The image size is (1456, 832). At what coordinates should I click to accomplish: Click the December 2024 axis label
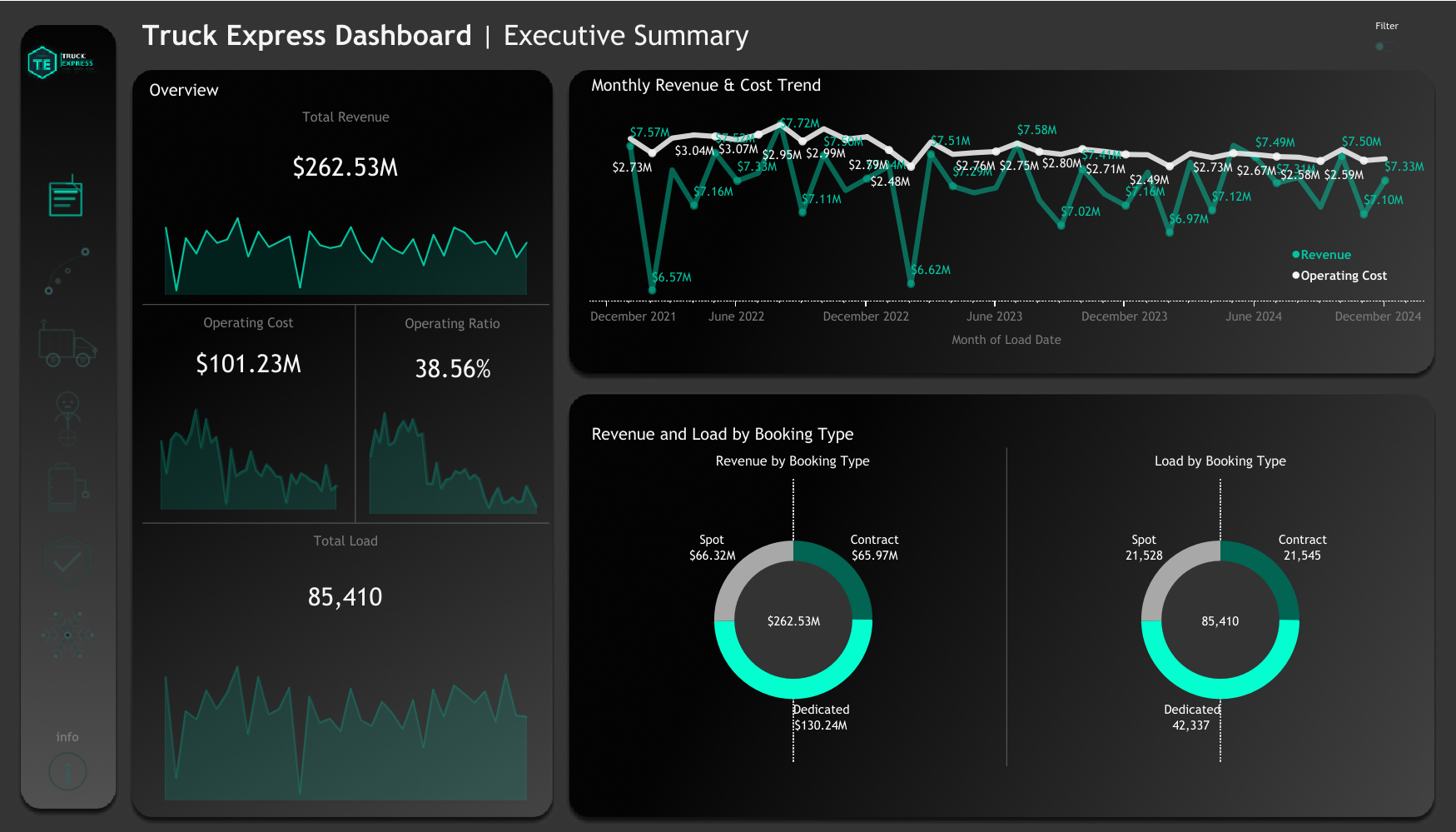(1378, 316)
